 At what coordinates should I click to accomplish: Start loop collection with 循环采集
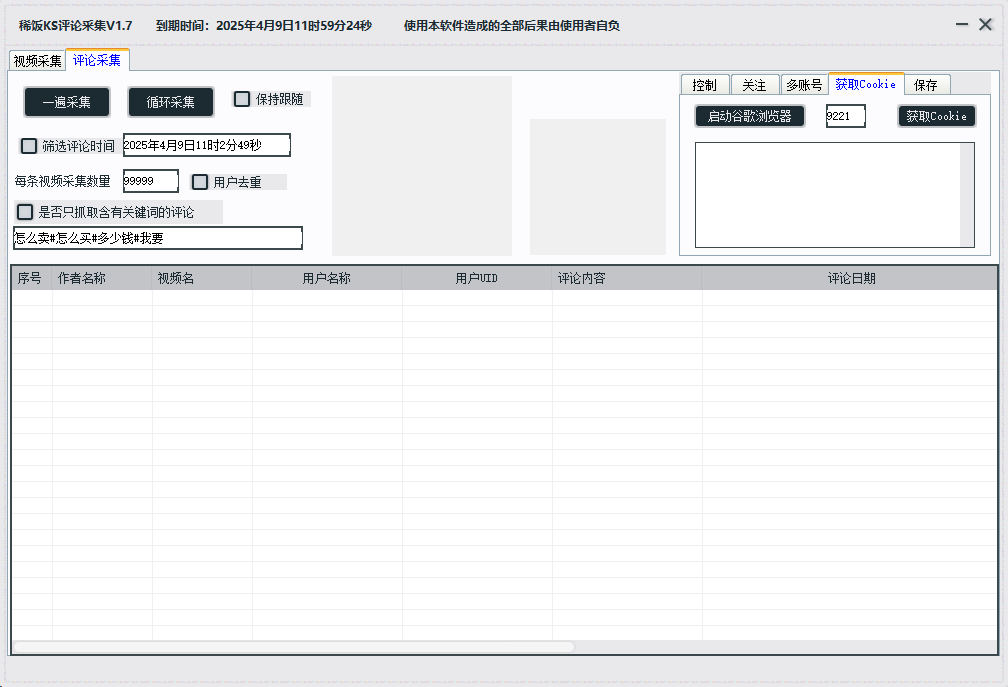(171, 102)
